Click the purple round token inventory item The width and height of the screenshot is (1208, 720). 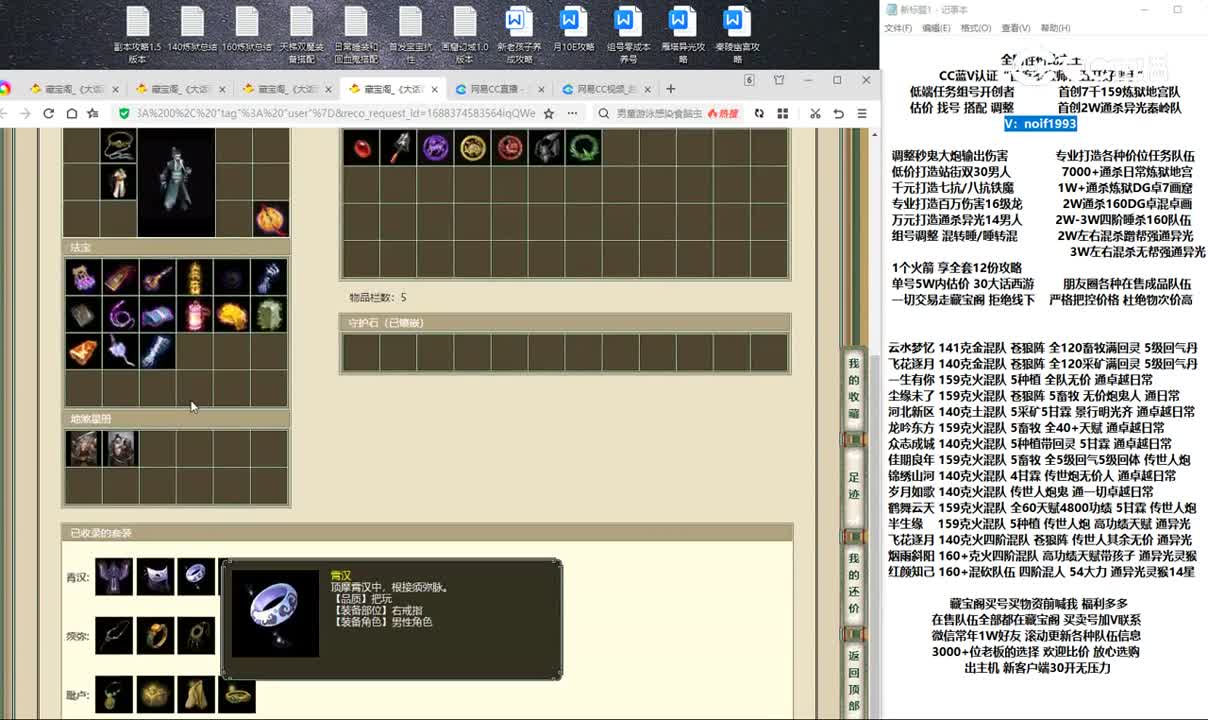point(435,148)
